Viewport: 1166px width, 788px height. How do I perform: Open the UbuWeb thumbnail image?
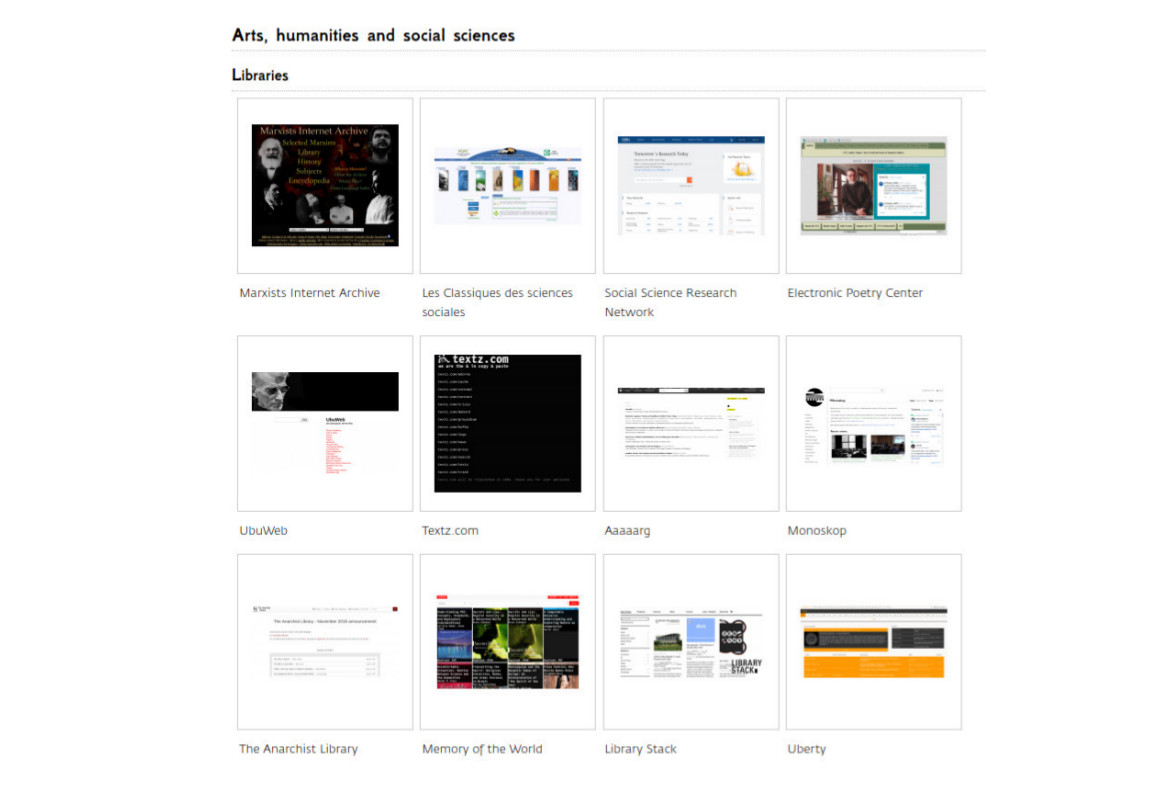[325, 423]
